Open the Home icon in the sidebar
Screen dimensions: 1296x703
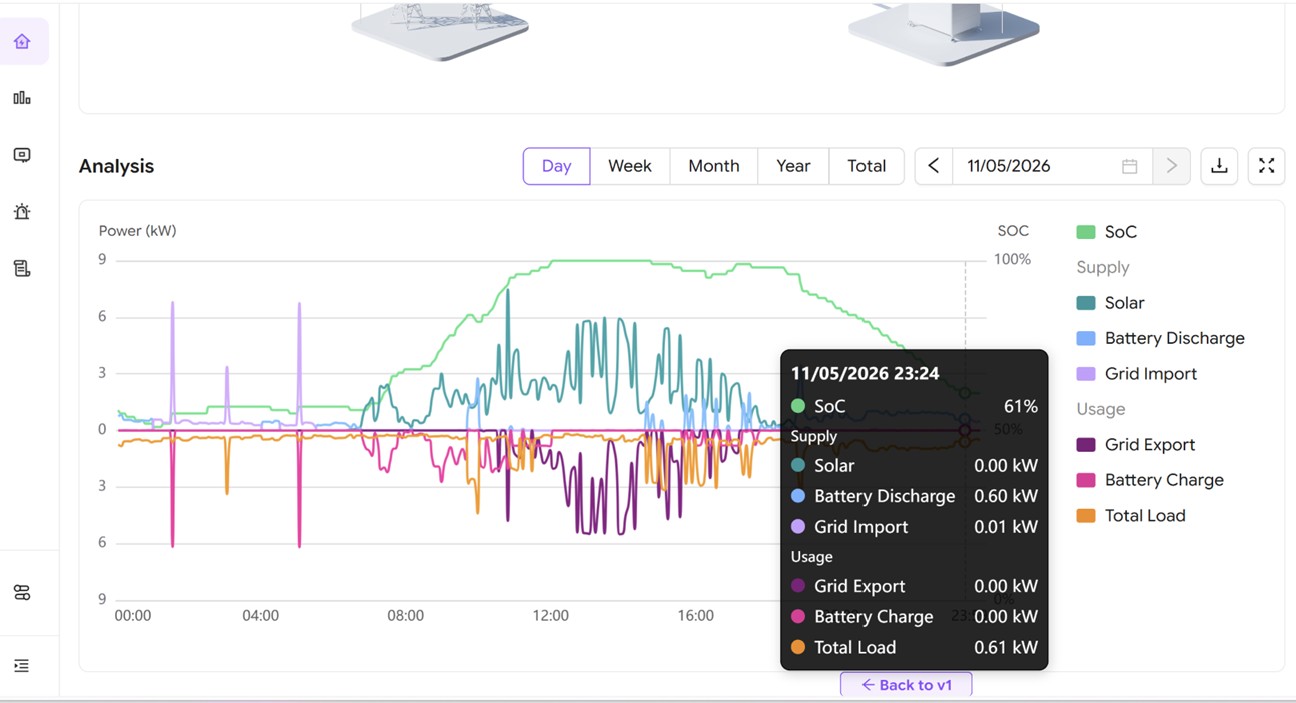click(22, 41)
